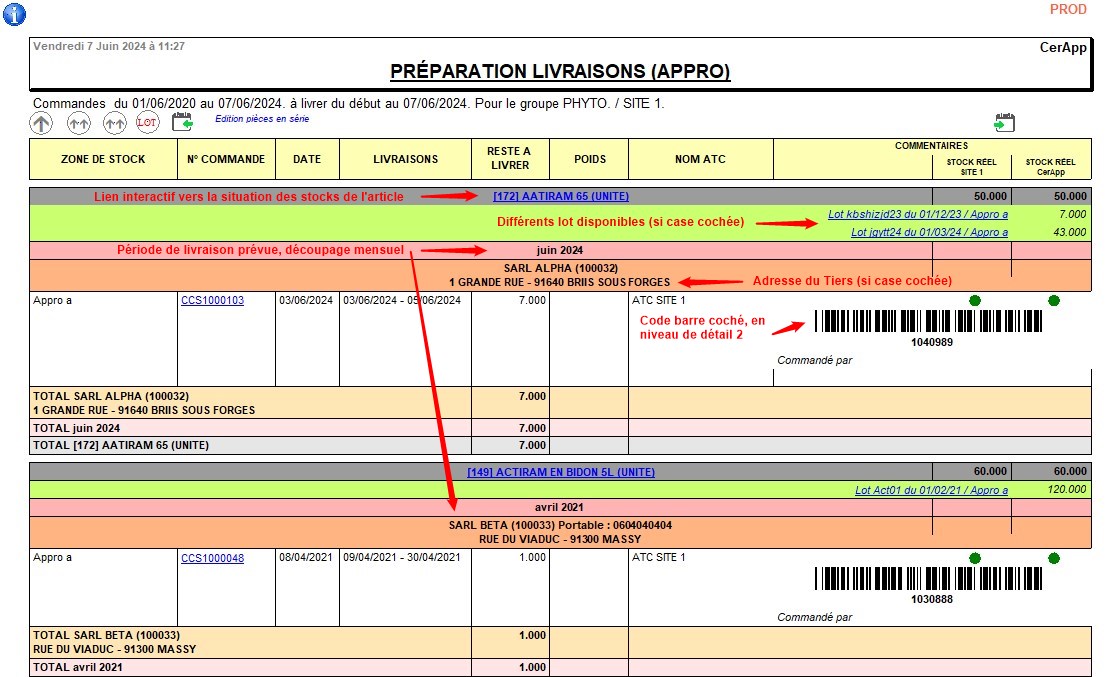This screenshot has height=677, width=1119.
Task: Click the 'RESTE A LIVRER' column header
Action: point(509,159)
